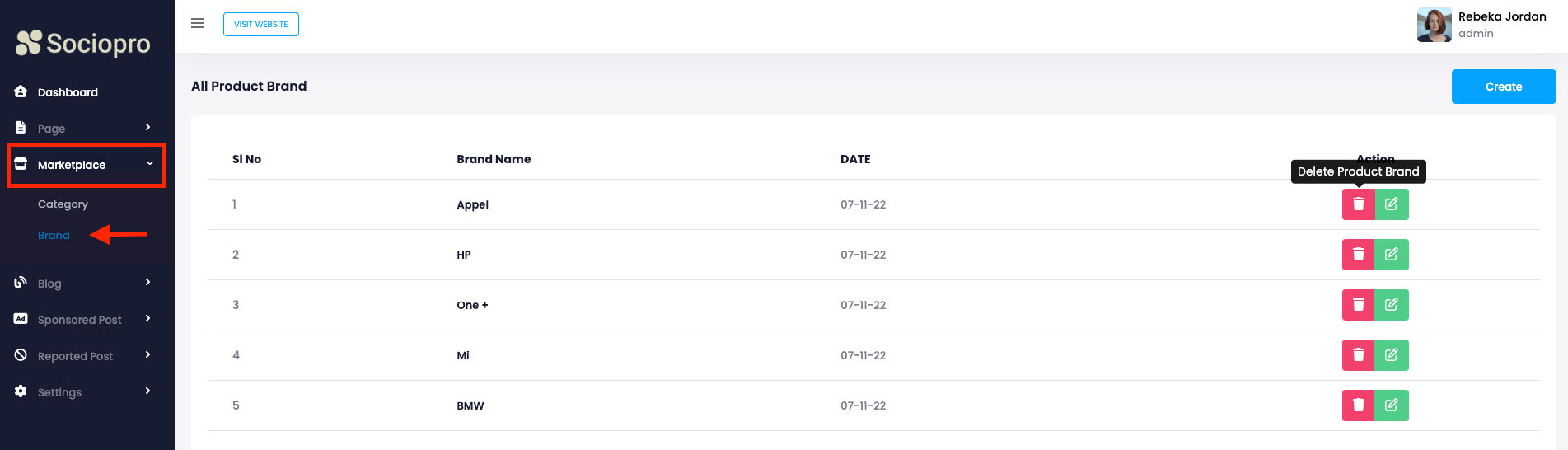Delete the One + brand

[x=1358, y=305]
